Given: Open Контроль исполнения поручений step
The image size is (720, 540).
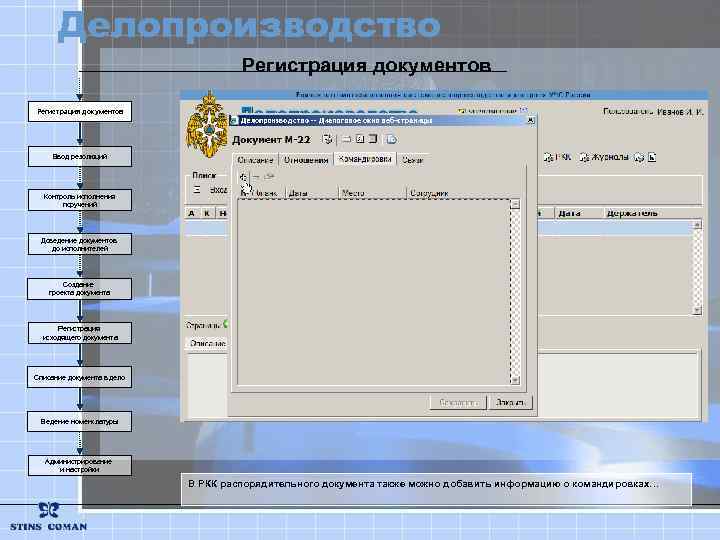Looking at the screenshot, I should click(80, 200).
